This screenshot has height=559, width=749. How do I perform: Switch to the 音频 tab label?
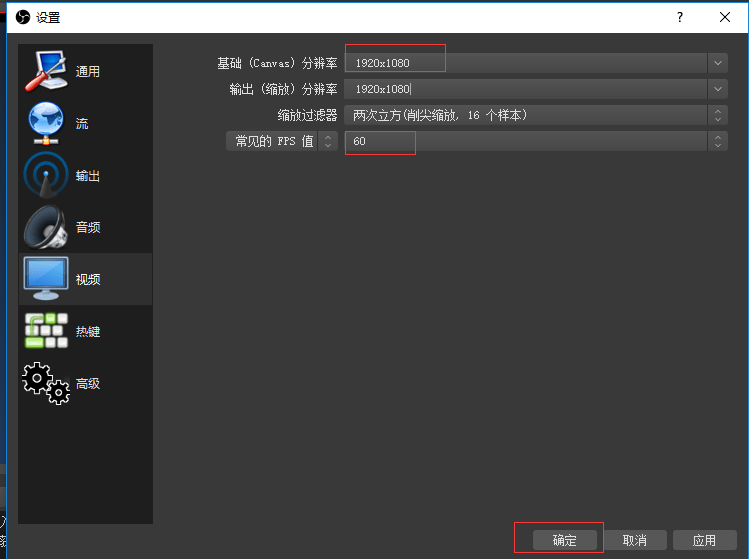tap(87, 227)
